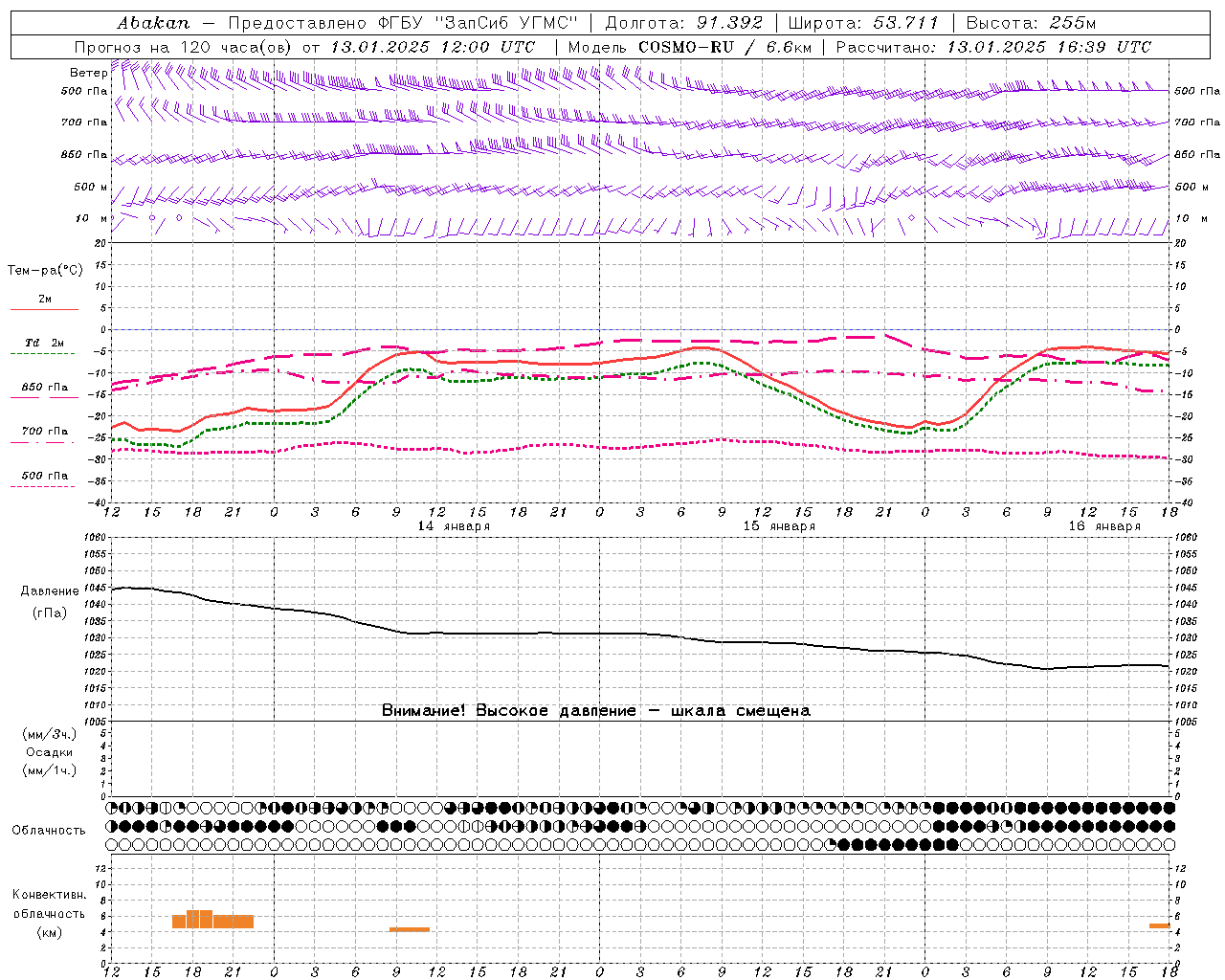Click the 'Тем-ра(°C)' temperature panel label
The height and width of the screenshot is (980, 1225).
[x=45, y=271]
